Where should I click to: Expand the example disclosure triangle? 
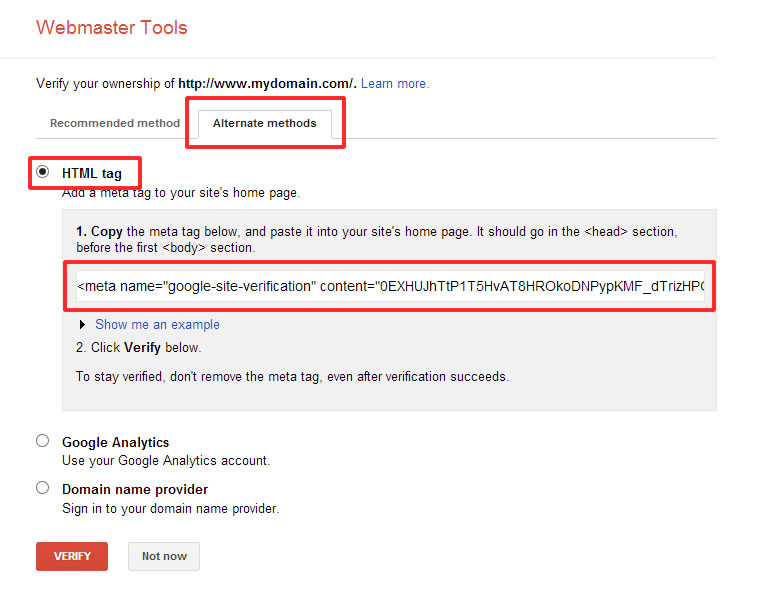pos(82,324)
